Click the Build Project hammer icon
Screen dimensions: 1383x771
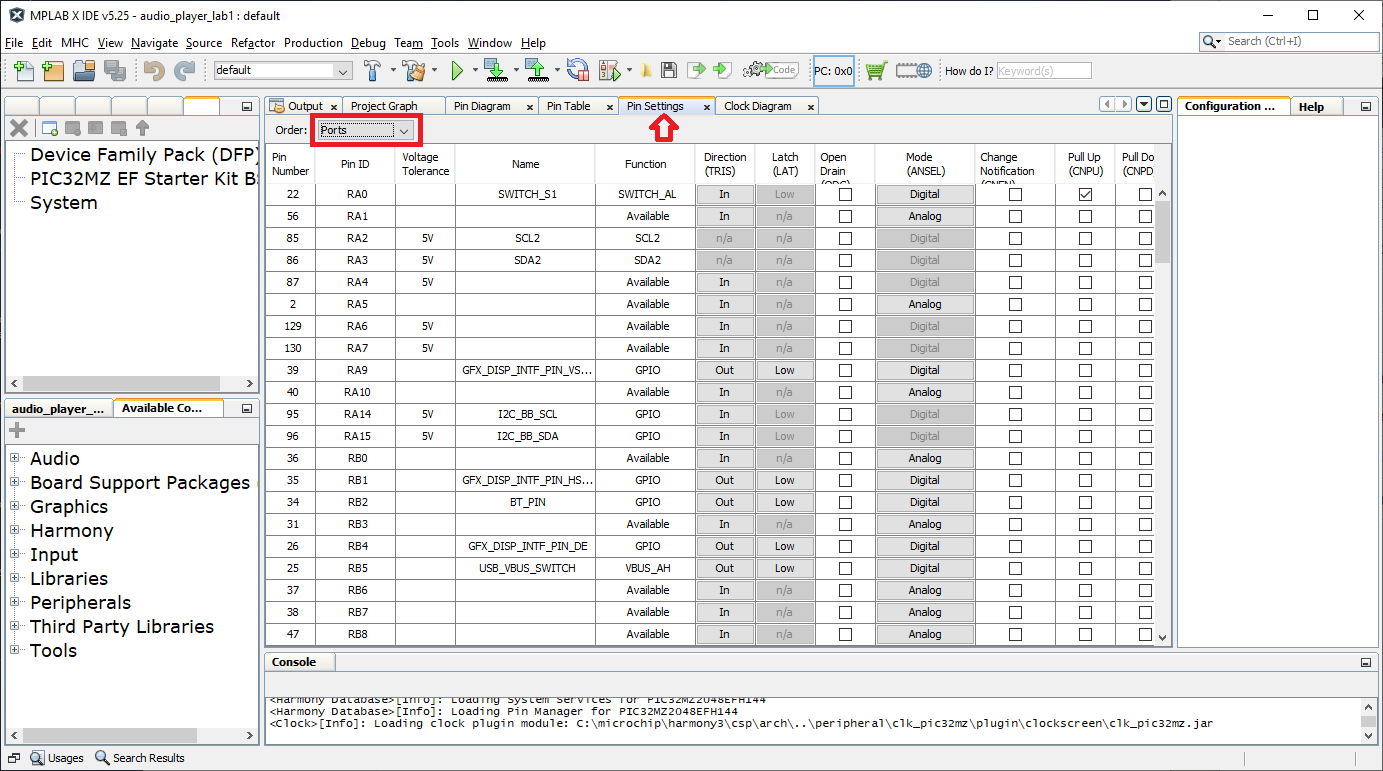click(x=372, y=70)
